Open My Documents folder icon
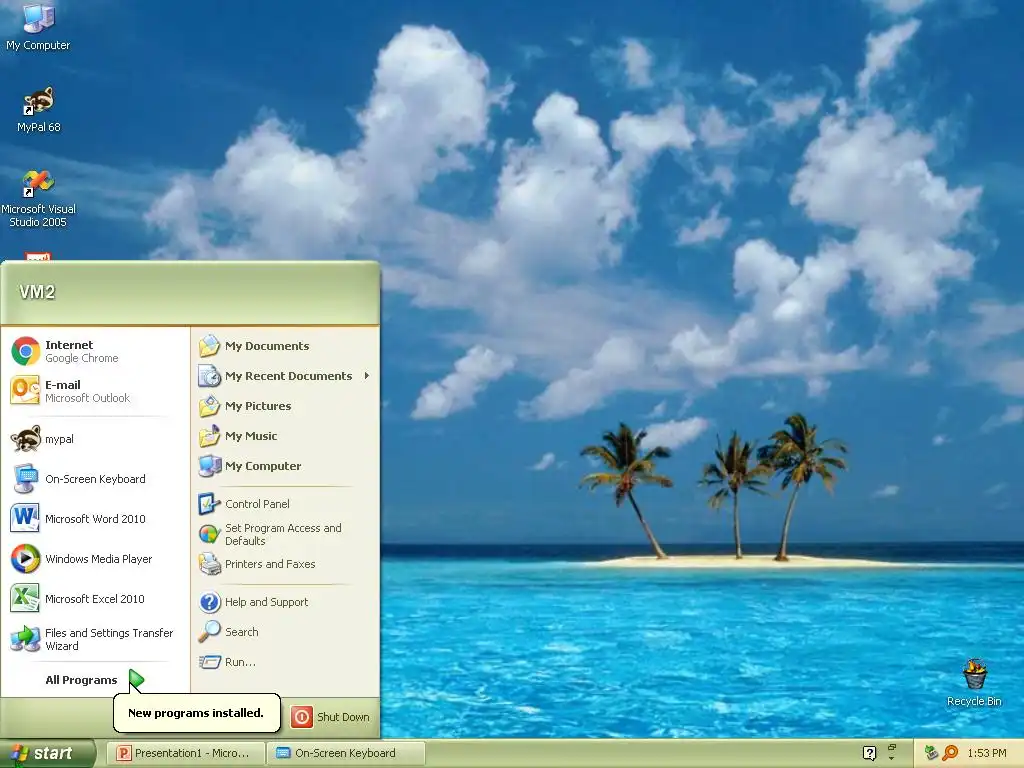Screen dimensions: 1024x768 [210, 345]
